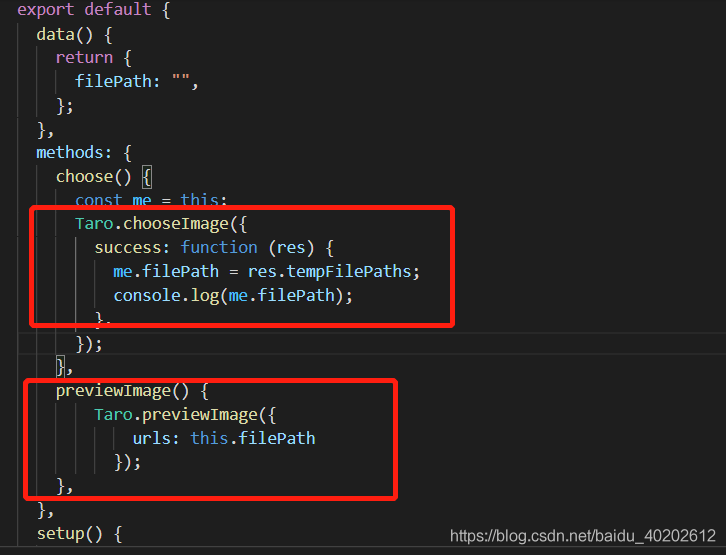Image resolution: width=726 pixels, height=555 pixels.
Task: Click the 'success' callback property
Action: pyautogui.click(x=128, y=248)
